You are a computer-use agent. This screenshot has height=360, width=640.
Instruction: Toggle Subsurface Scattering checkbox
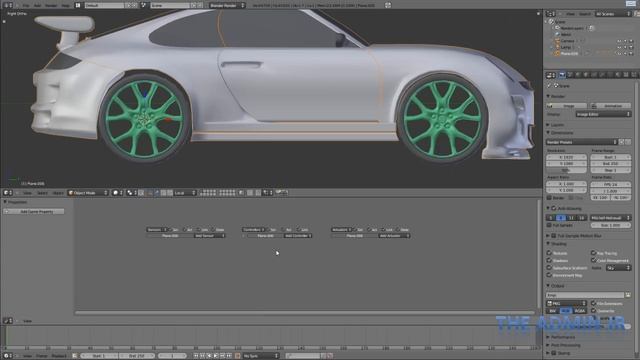click(x=549, y=268)
